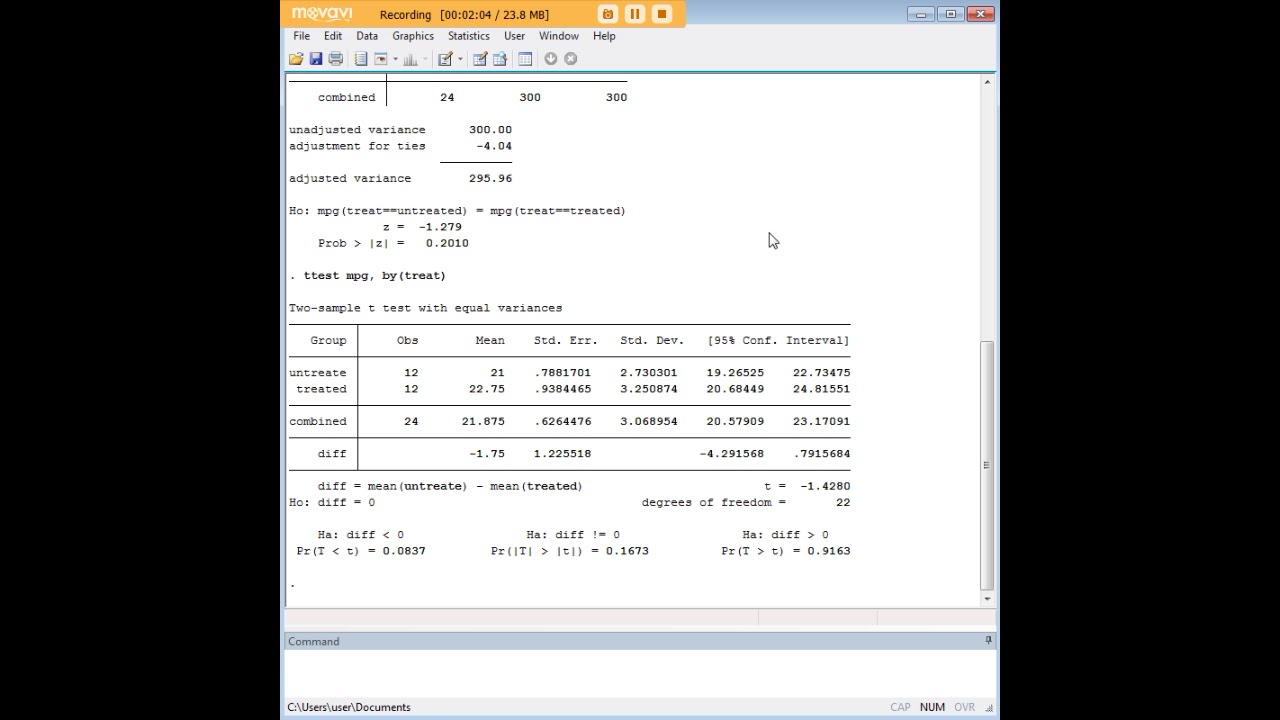Screen dimensions: 1280x720
Task: Click the 'Pr(T < t) = 0.0837' result
Action: pyautogui.click(x=361, y=551)
